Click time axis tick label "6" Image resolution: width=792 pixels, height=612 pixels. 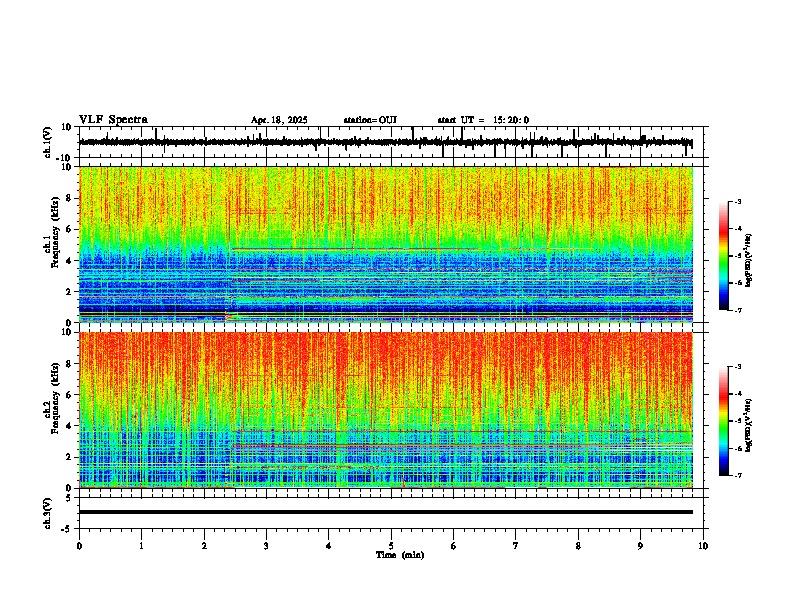(x=454, y=546)
